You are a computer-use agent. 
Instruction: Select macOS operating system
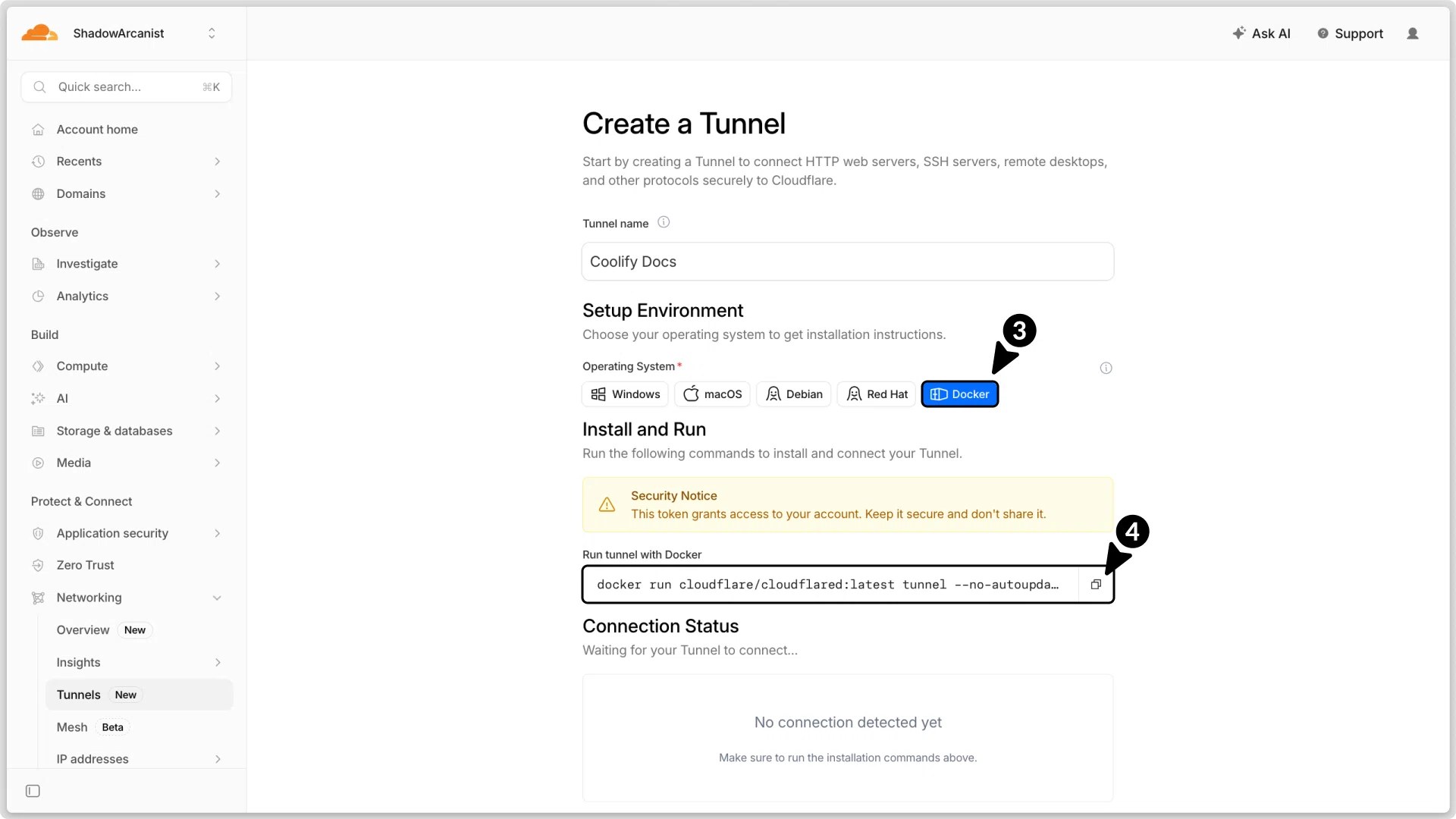712,394
